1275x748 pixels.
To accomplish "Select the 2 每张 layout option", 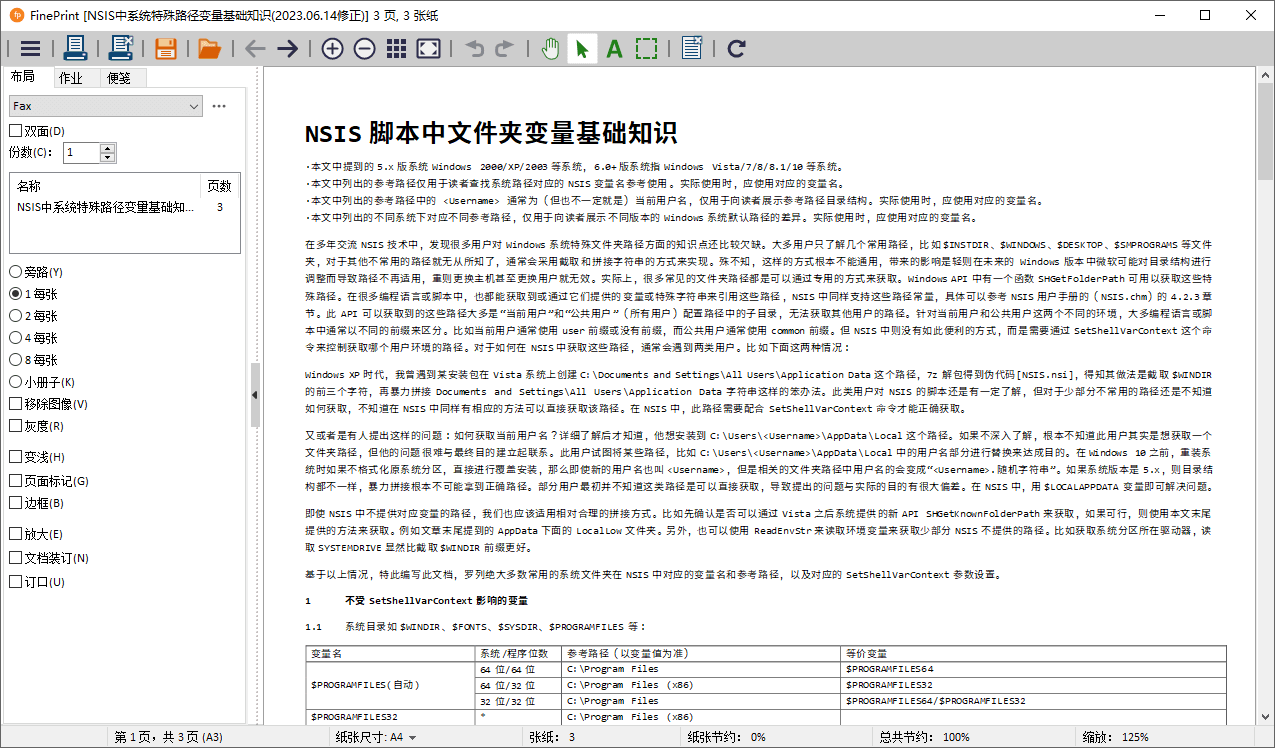I will click(x=16, y=315).
